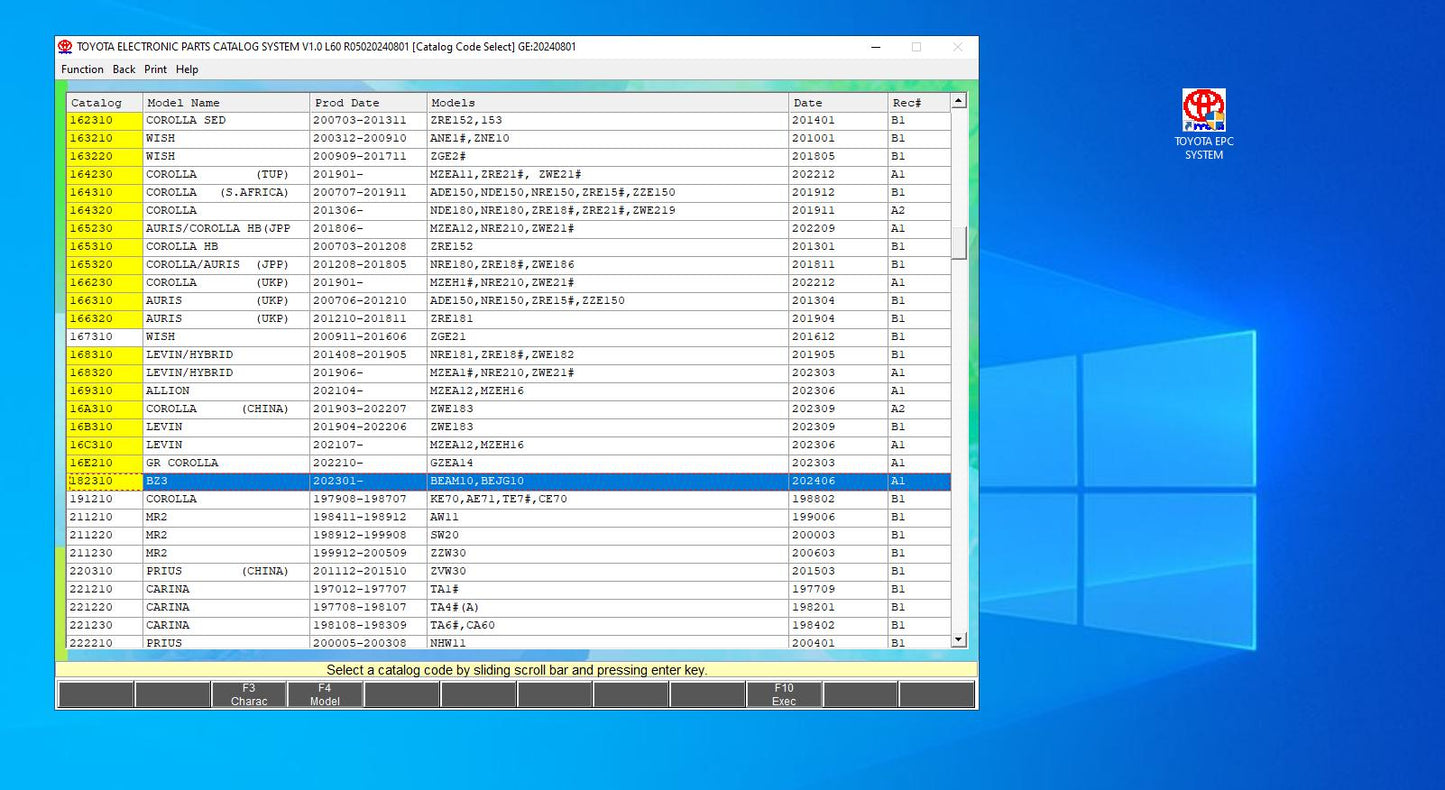Select catalog code 220310
The height and width of the screenshot is (790, 1445).
104,571
